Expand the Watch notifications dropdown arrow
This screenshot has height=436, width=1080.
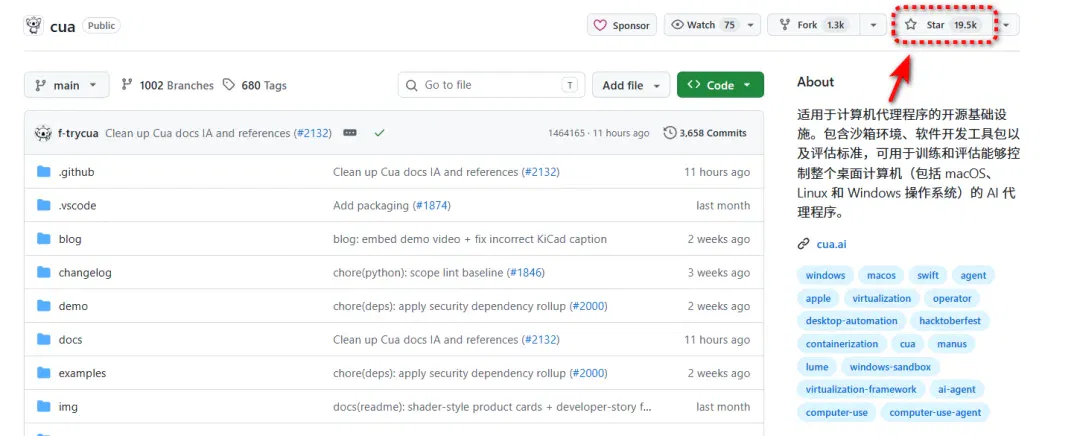(x=751, y=25)
